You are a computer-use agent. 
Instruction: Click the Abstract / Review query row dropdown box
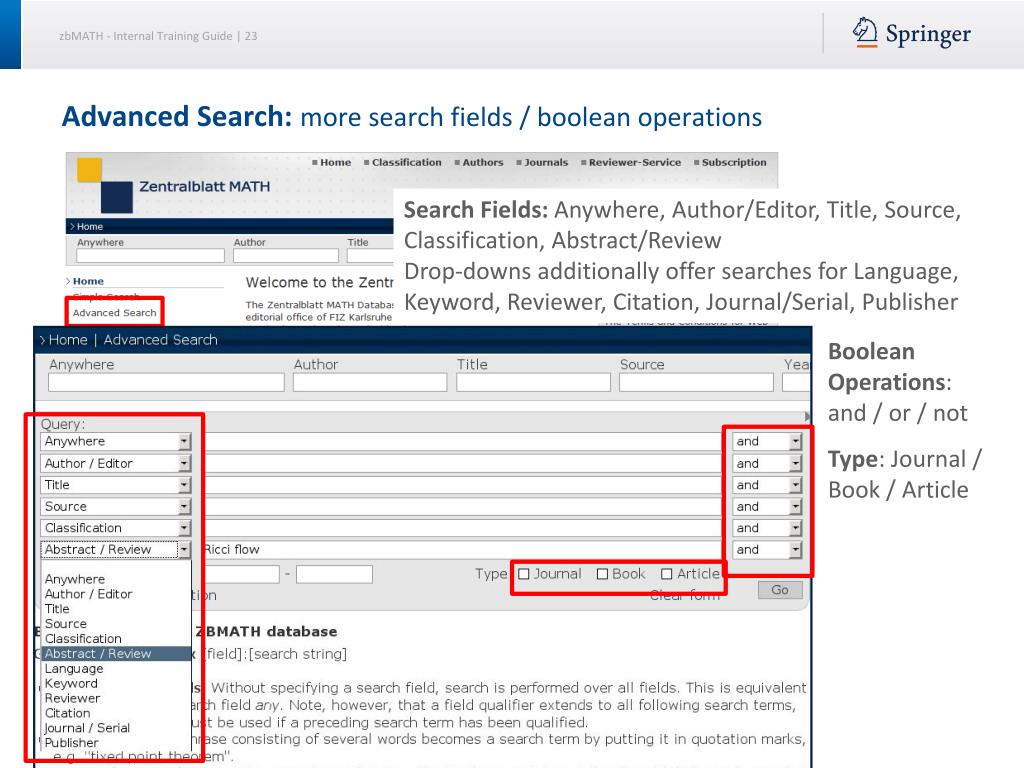pyautogui.click(x=116, y=549)
